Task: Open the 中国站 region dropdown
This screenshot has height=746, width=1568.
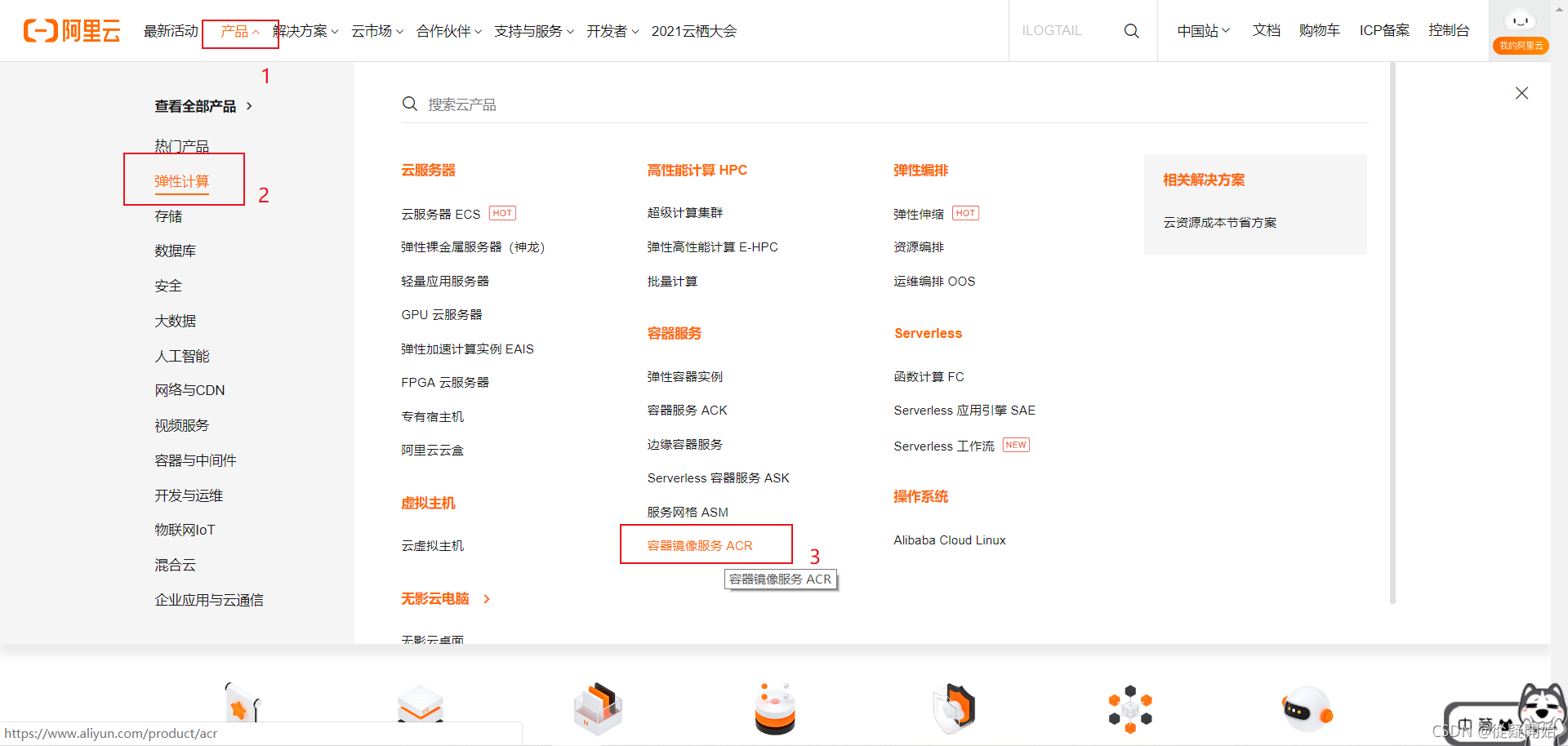Action: click(1203, 30)
